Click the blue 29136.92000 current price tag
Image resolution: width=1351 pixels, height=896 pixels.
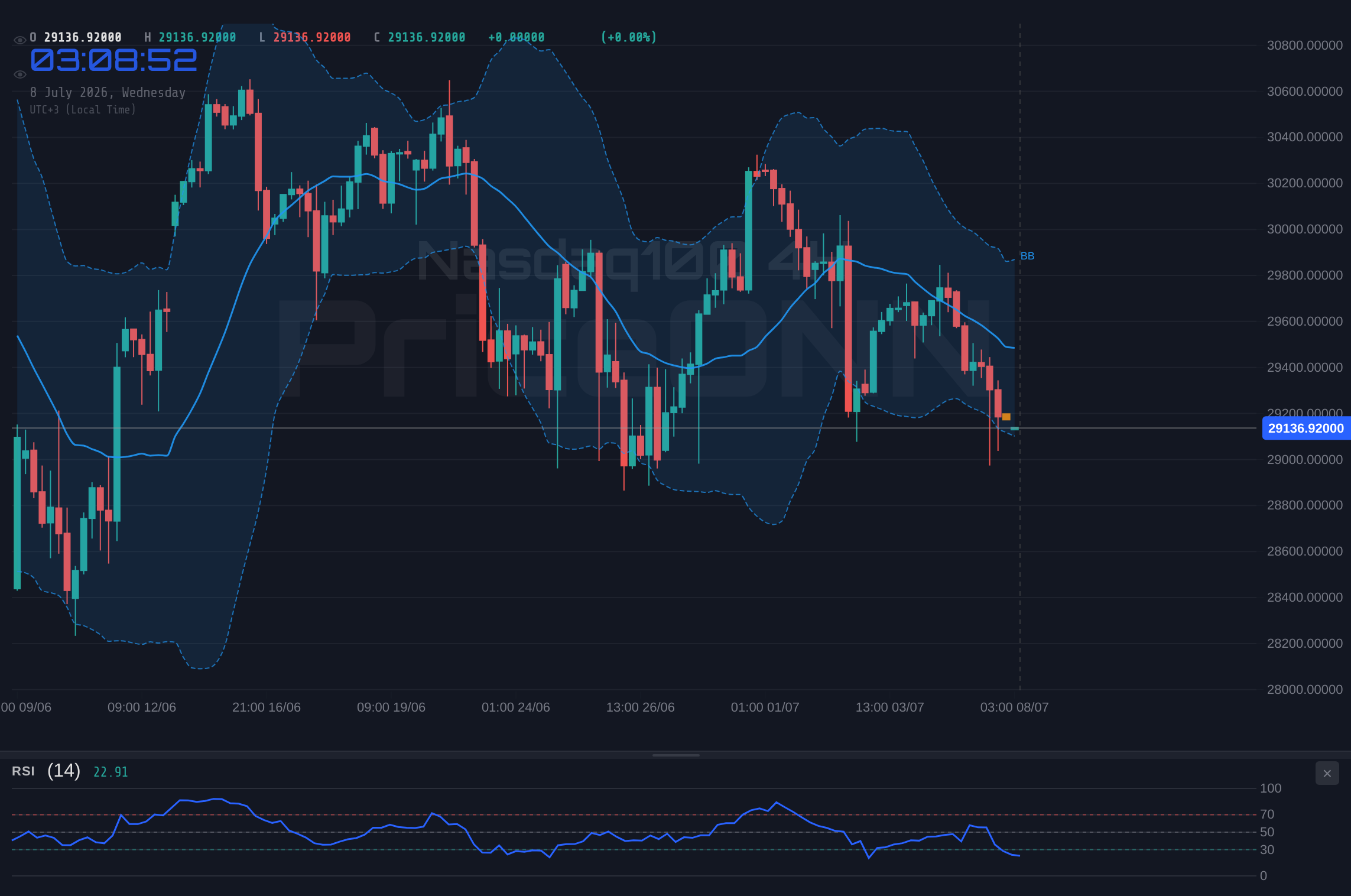1306,428
